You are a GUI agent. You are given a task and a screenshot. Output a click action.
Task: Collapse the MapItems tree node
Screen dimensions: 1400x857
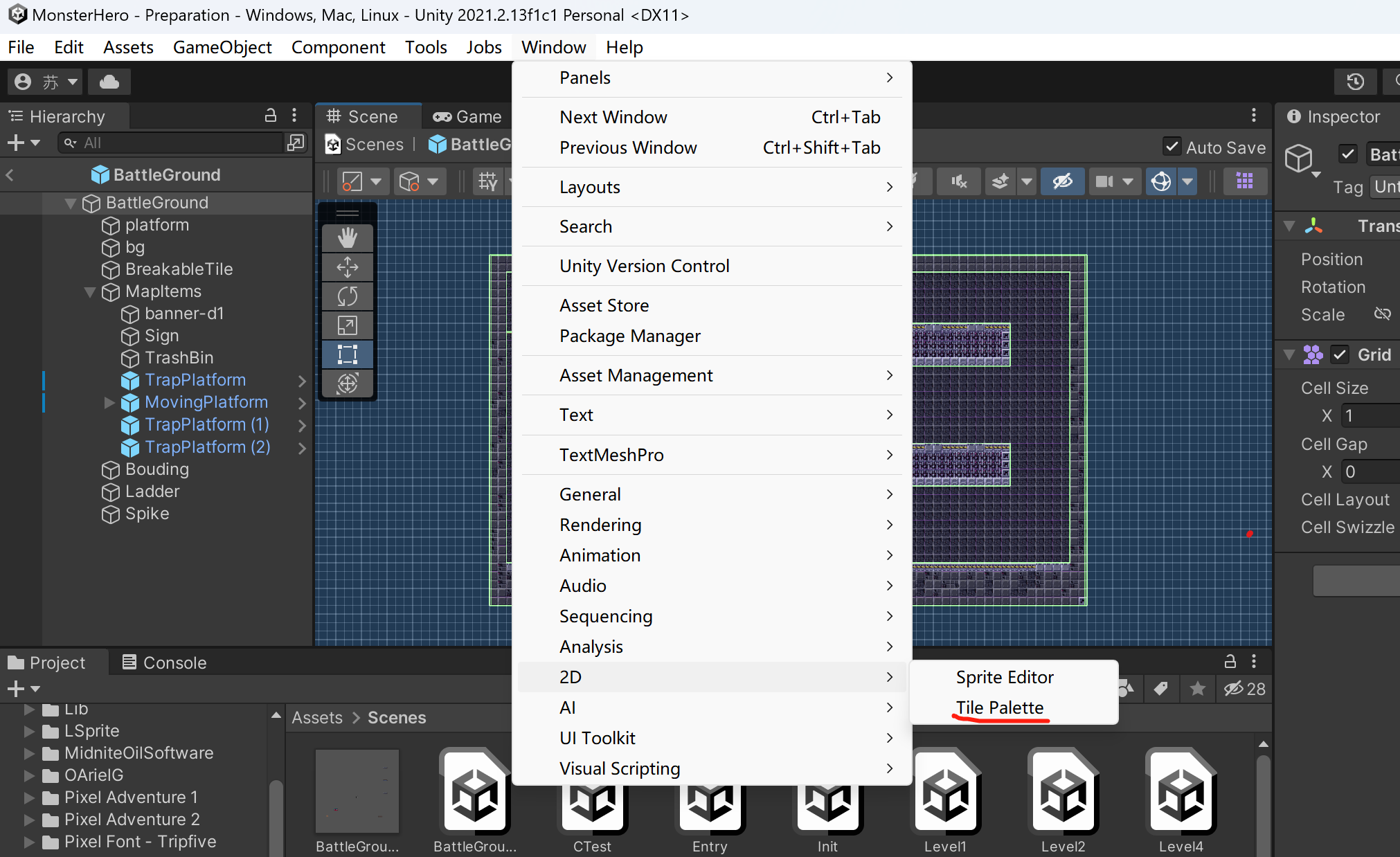coord(90,291)
